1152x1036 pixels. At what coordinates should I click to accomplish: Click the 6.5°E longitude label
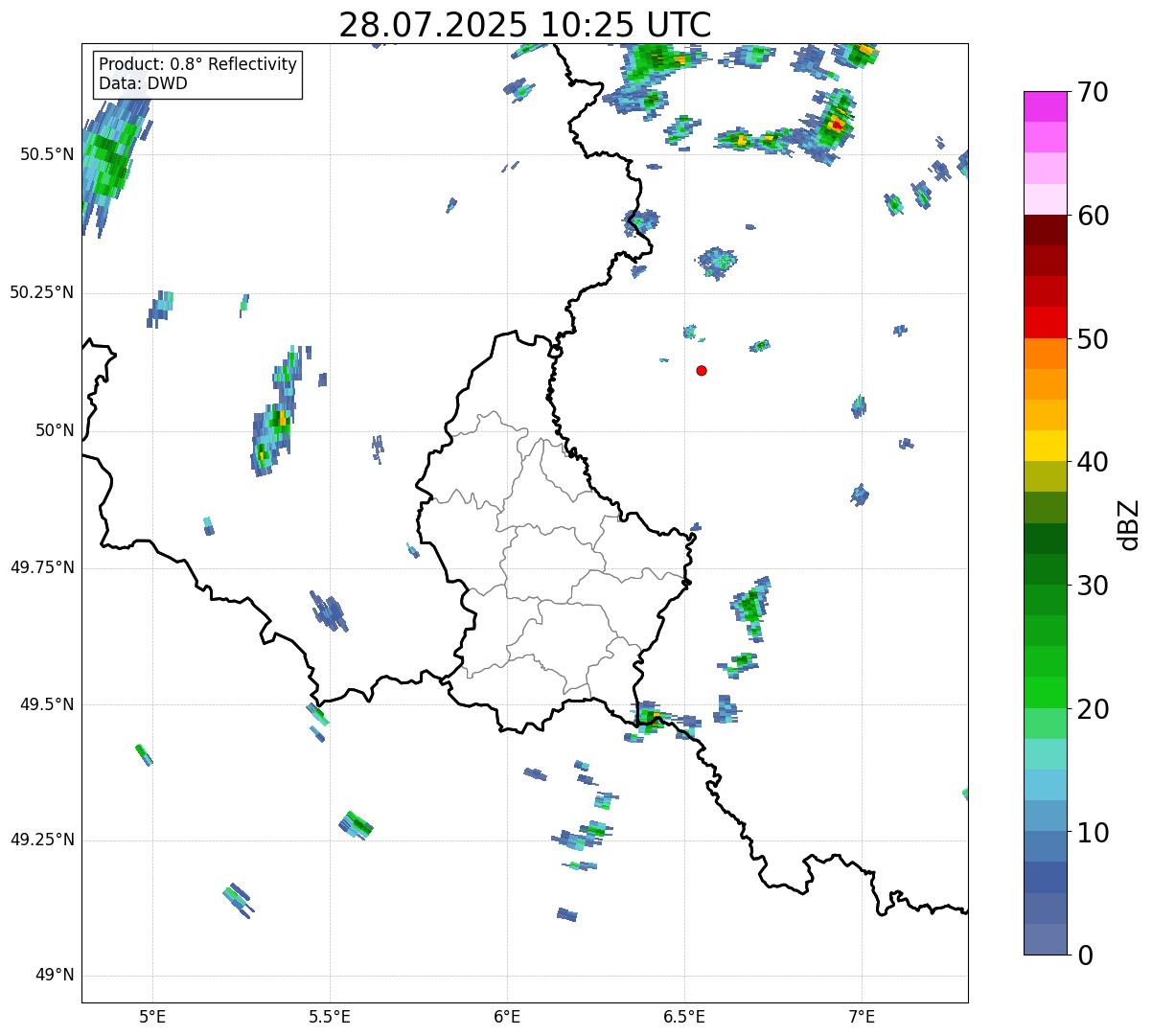(684, 1016)
